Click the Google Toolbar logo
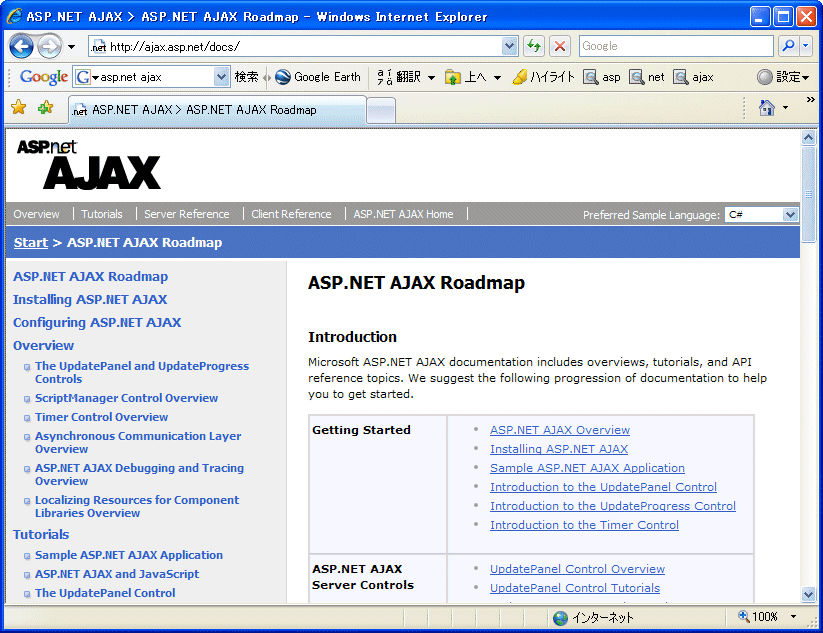Viewport: 823px width, 633px height. pos(44,77)
